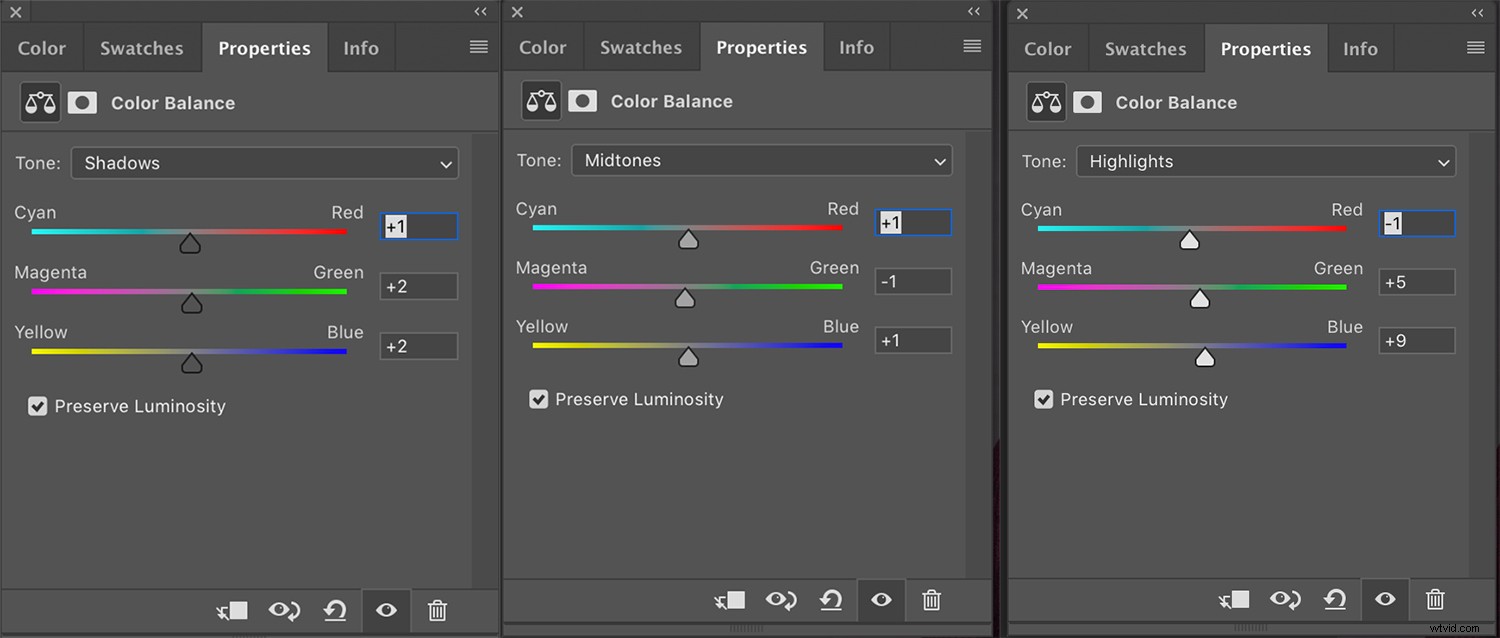Toggle Preserve Luminosity in the Shadows panel
1500x638 pixels.
(38, 406)
